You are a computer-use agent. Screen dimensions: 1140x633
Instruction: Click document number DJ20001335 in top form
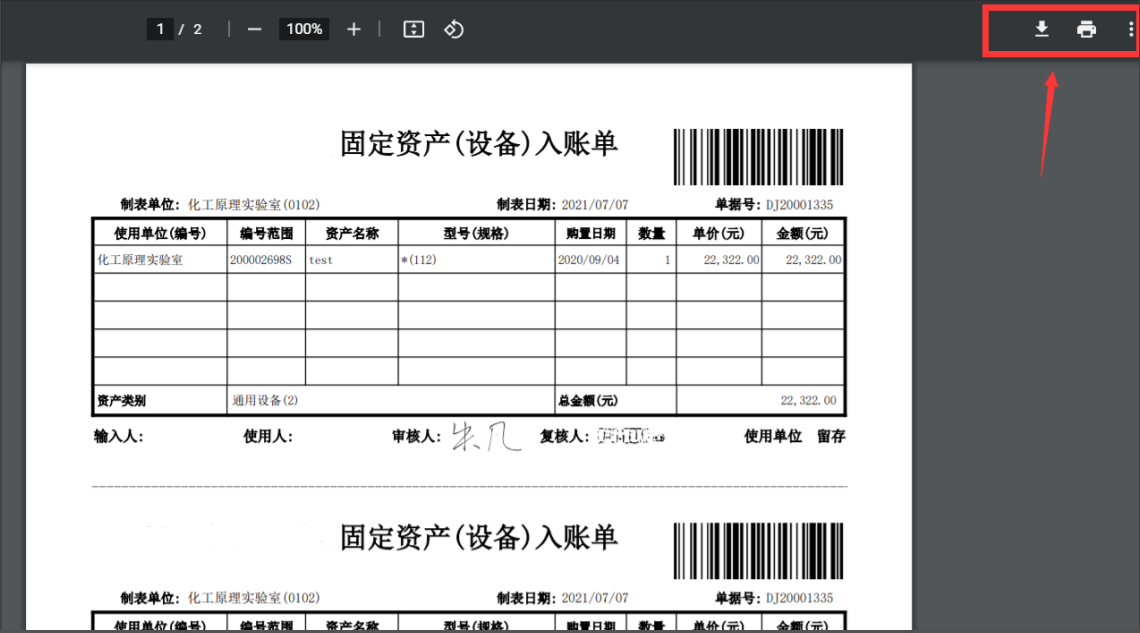coord(799,205)
